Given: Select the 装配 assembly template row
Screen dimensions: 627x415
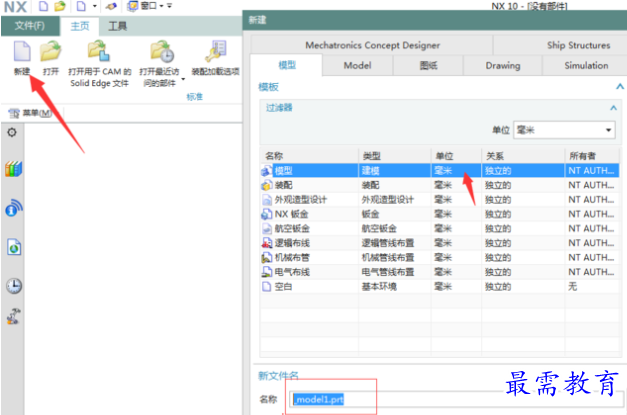Looking at the screenshot, I should point(439,185).
